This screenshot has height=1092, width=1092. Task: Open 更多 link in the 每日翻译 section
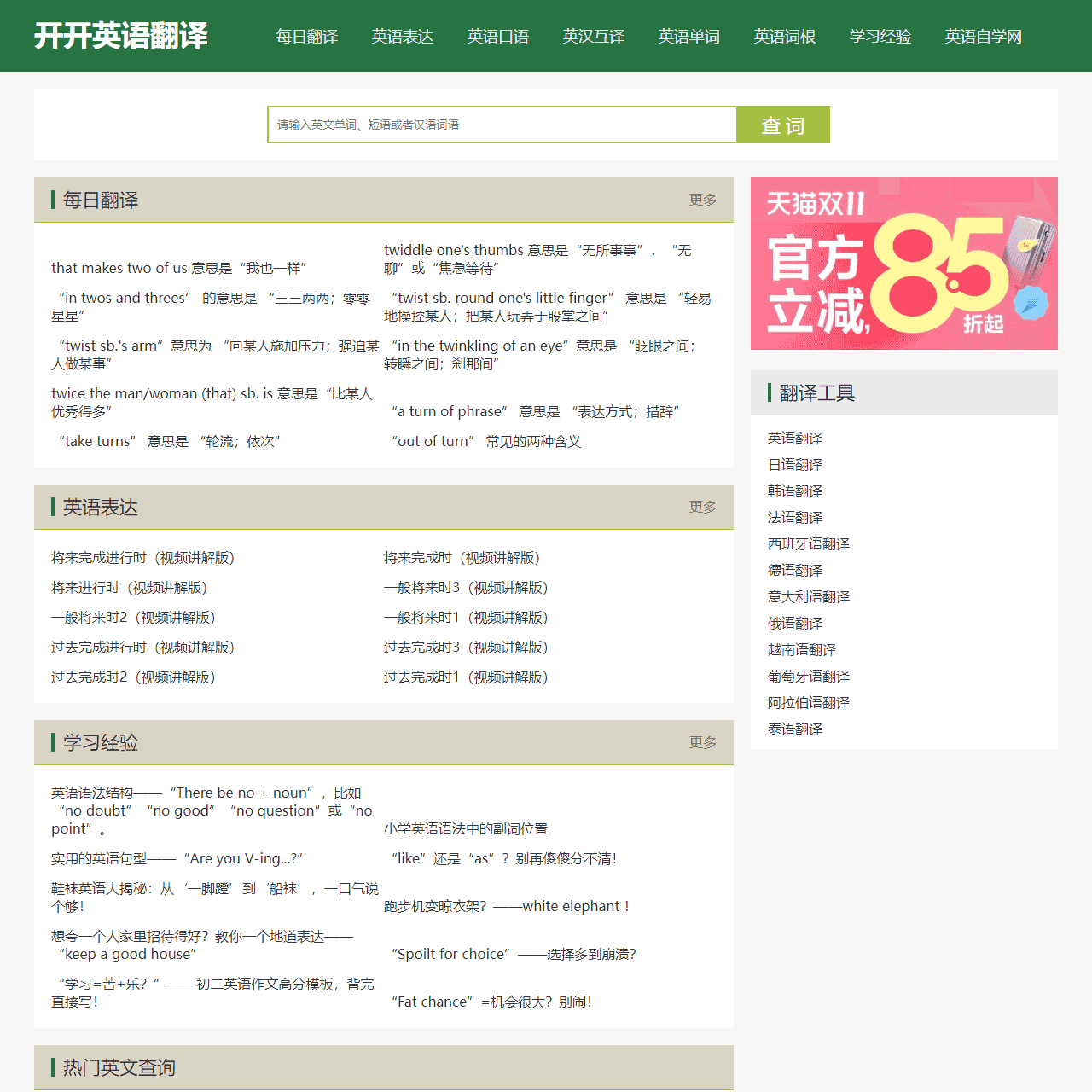(x=701, y=200)
